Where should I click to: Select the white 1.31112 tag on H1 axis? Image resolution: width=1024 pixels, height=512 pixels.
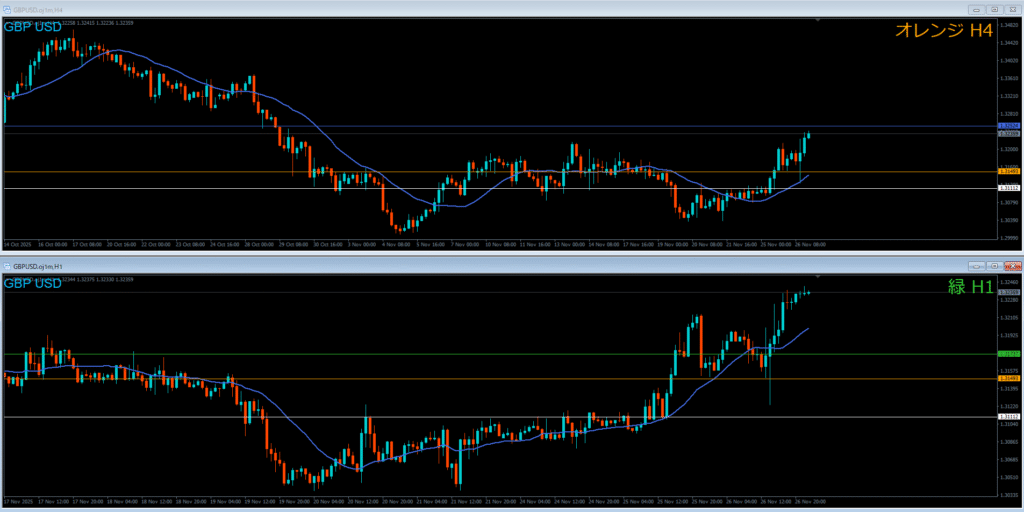click(x=1009, y=416)
